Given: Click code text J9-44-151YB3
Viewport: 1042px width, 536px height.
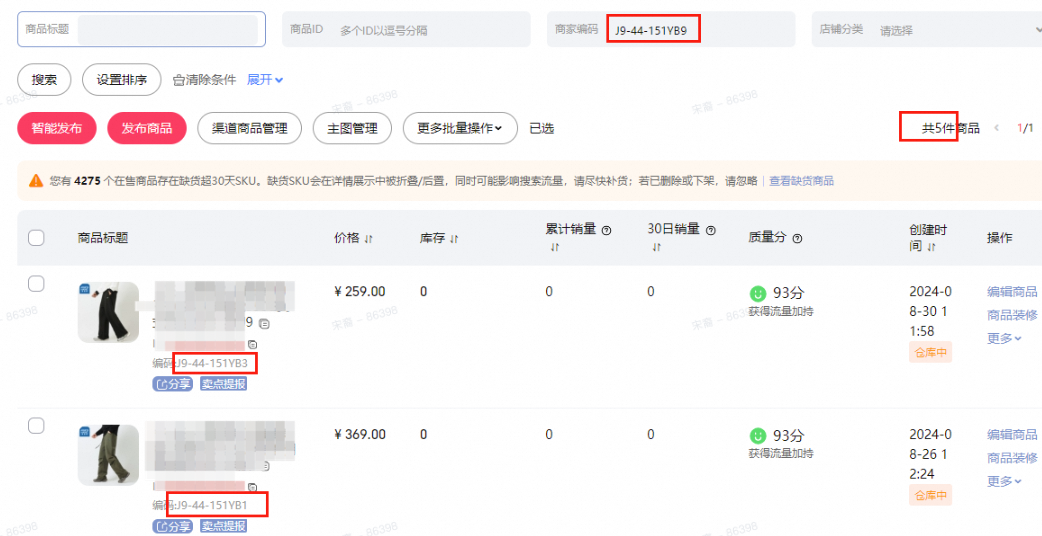Looking at the screenshot, I should (211, 363).
